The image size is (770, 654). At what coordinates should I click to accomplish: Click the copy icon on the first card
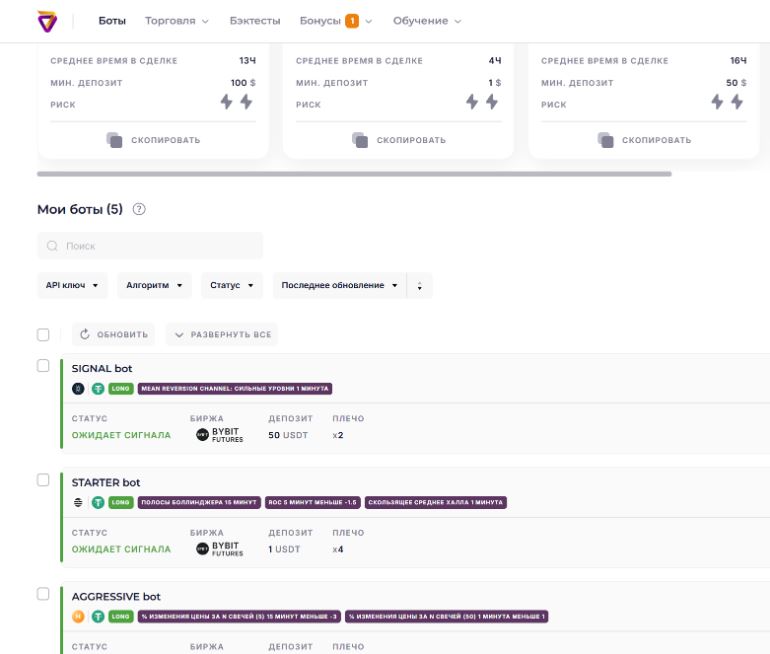click(x=115, y=140)
